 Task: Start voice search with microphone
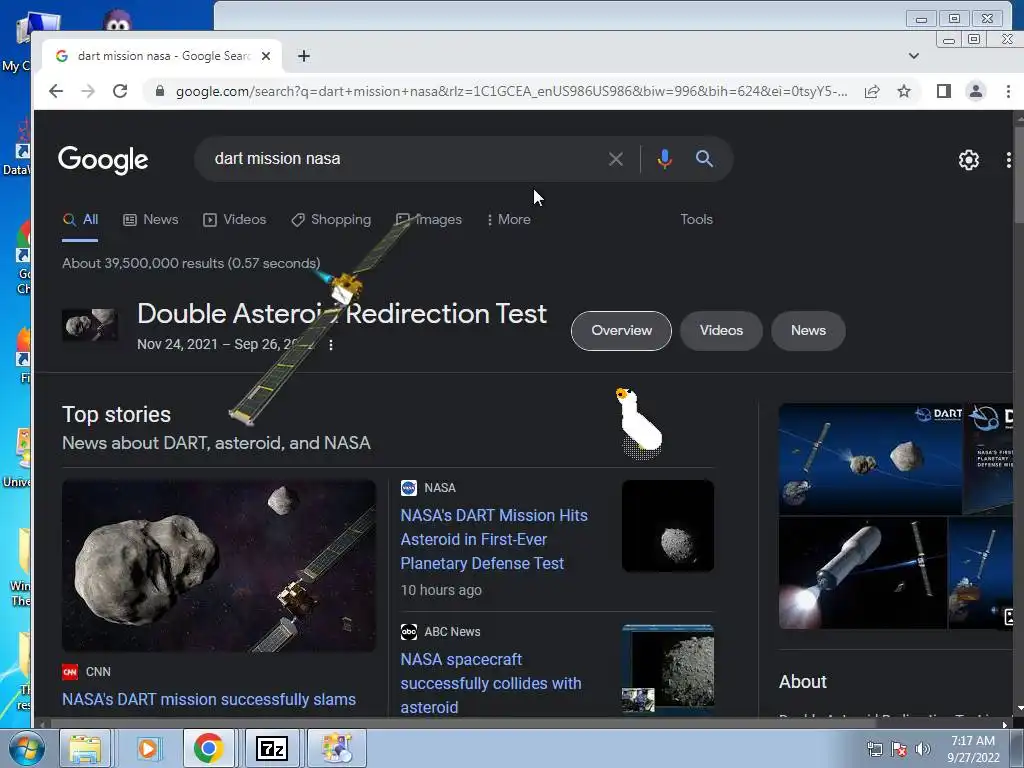click(x=665, y=159)
